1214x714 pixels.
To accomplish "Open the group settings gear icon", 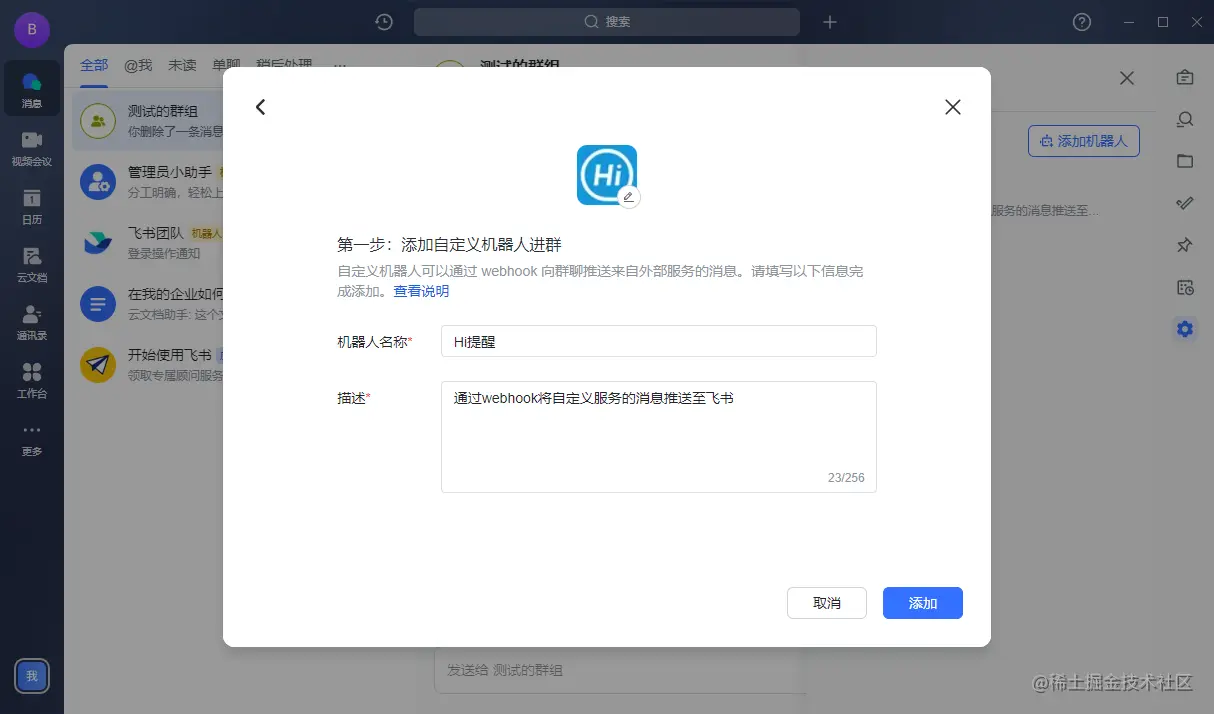I will point(1185,329).
